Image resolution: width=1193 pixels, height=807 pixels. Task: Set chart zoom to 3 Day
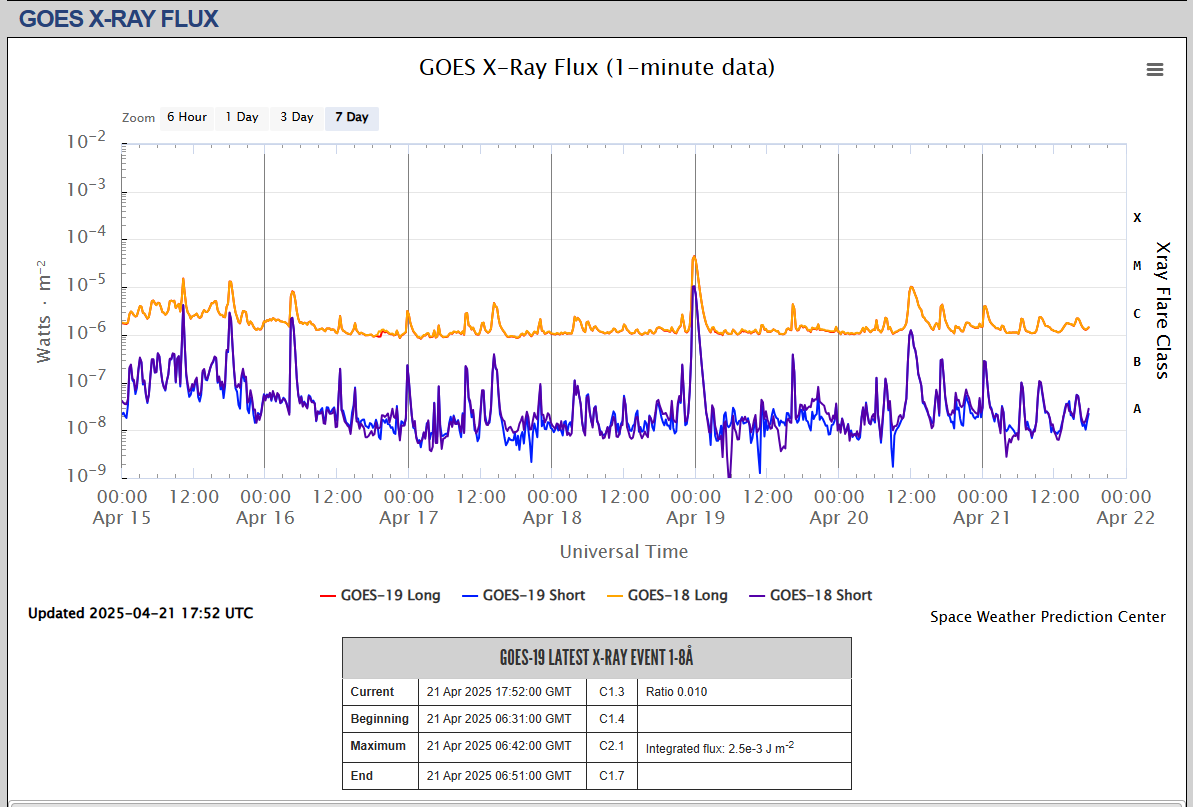coord(296,118)
